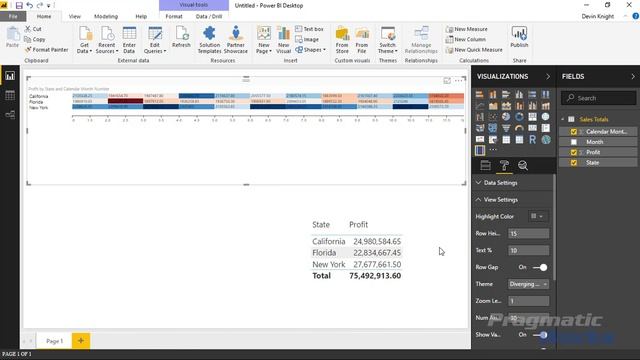The width and height of the screenshot is (640, 360).
Task: Click the Publish icon
Action: click(519, 33)
